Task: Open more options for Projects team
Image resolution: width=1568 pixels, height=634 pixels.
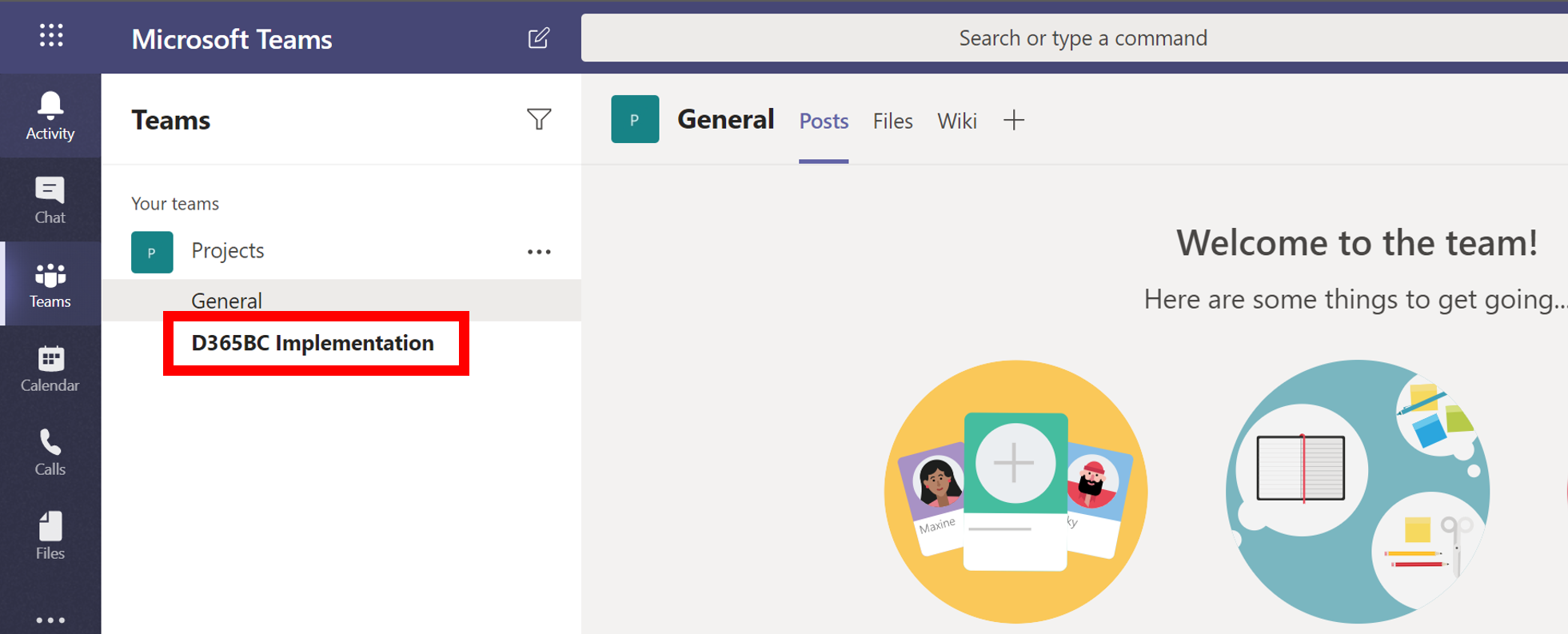Action: pos(539,252)
